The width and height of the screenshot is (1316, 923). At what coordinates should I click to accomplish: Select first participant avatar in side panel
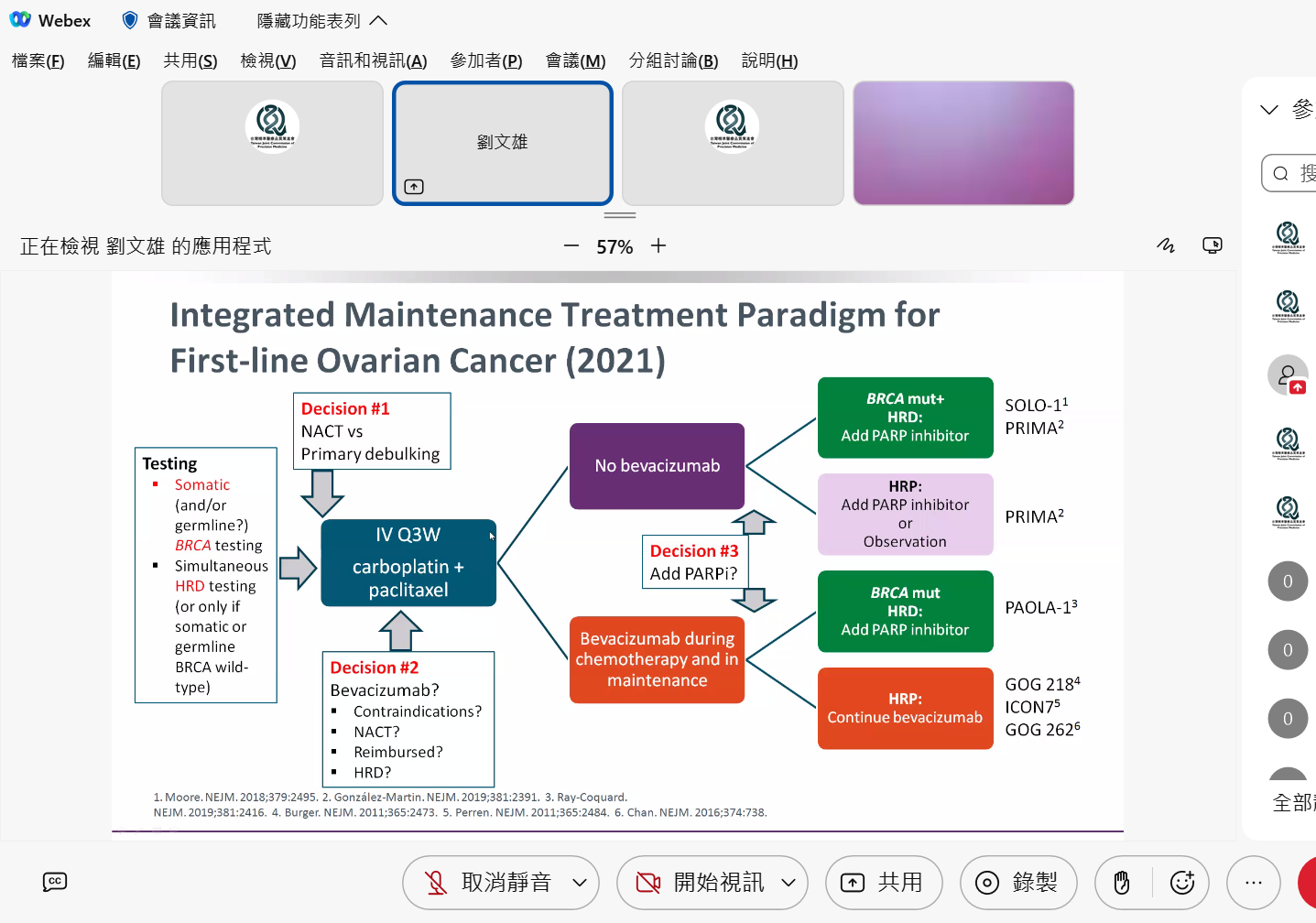click(x=1288, y=238)
